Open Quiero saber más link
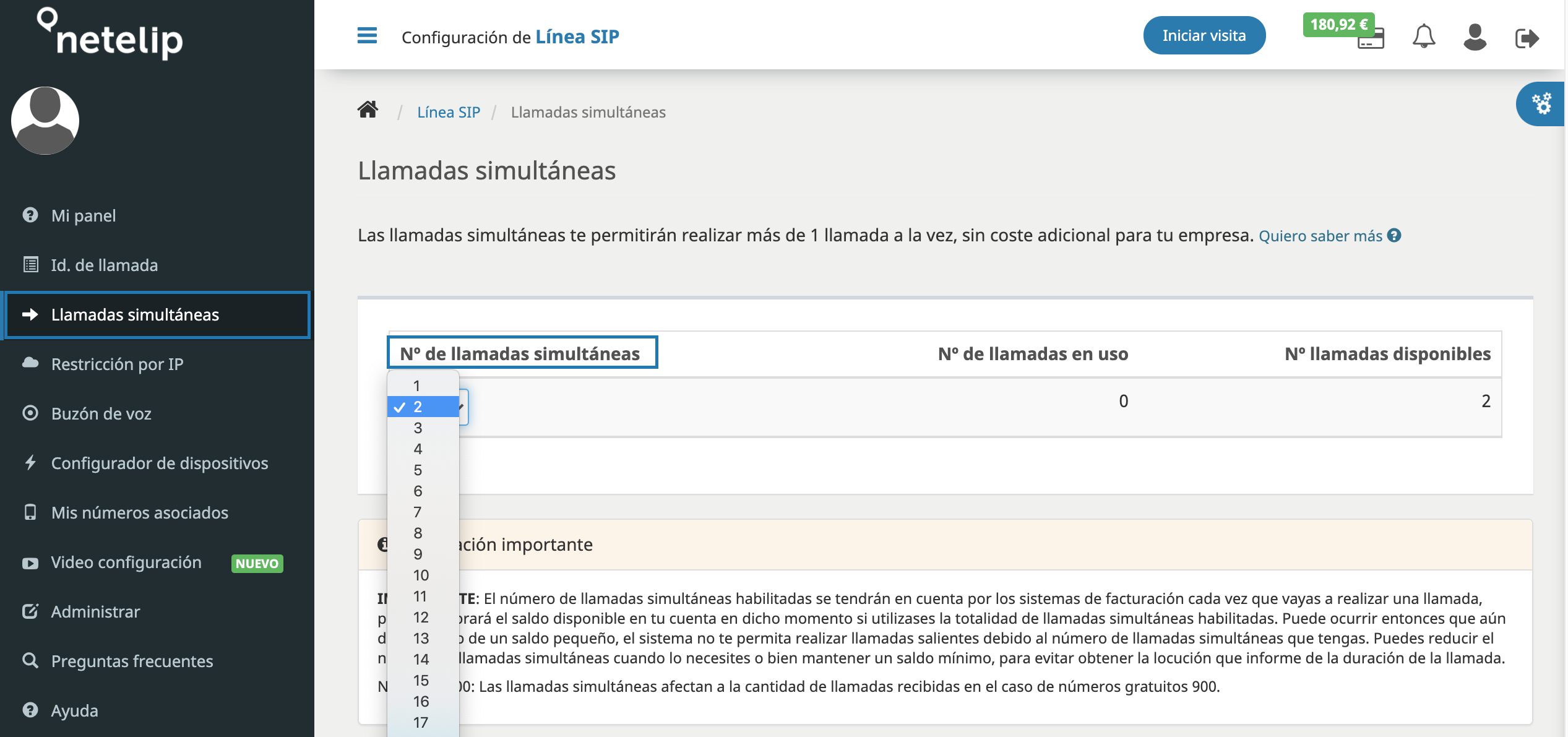The height and width of the screenshot is (737, 1568). (1320, 236)
